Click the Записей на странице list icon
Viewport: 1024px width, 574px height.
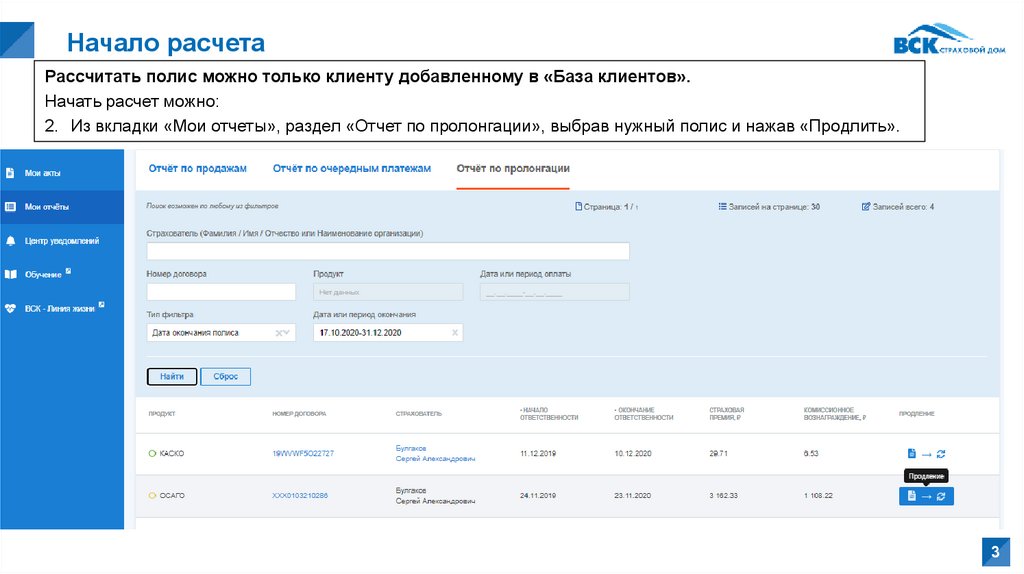point(722,207)
